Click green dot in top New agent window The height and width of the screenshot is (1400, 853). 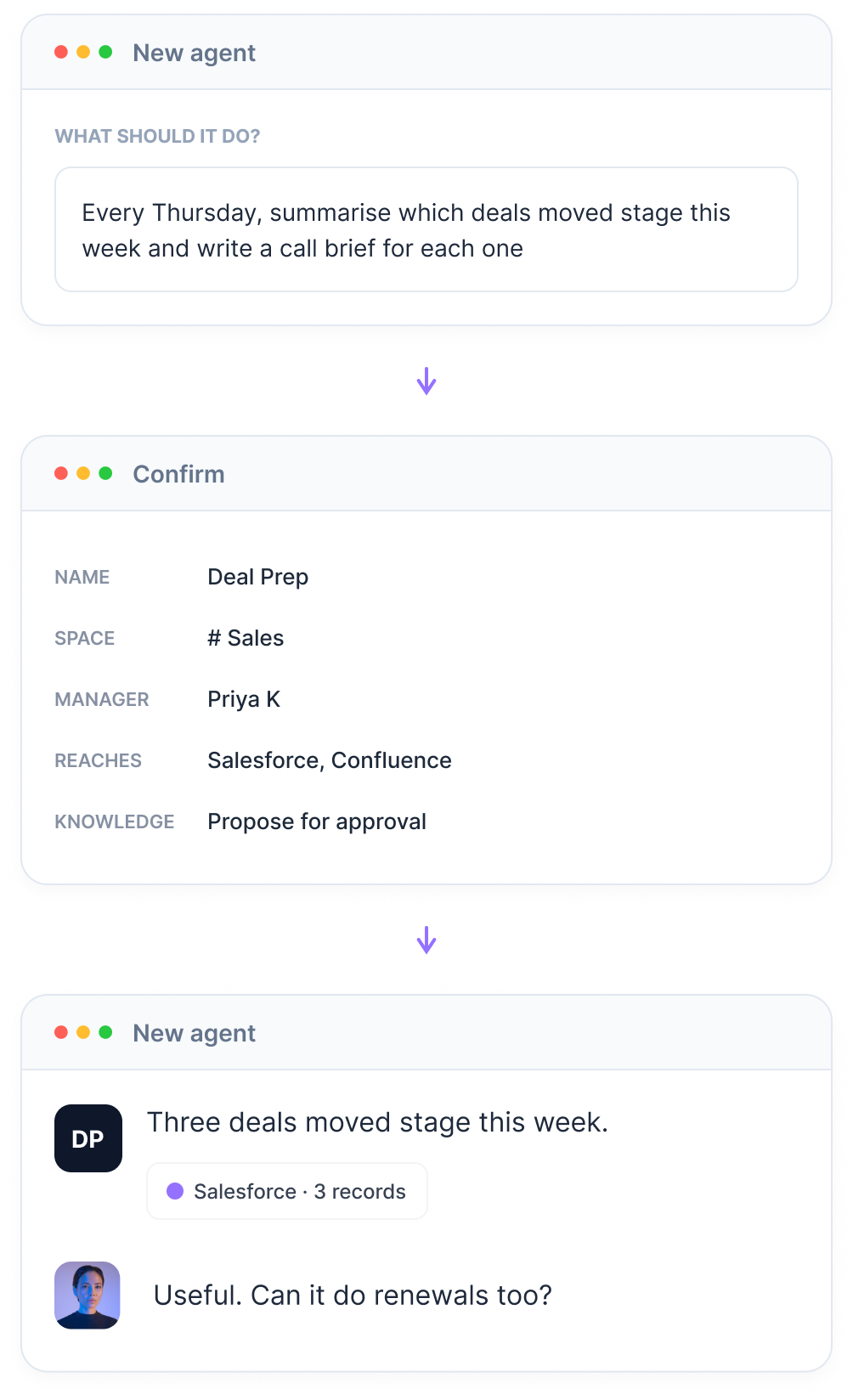pos(105,52)
